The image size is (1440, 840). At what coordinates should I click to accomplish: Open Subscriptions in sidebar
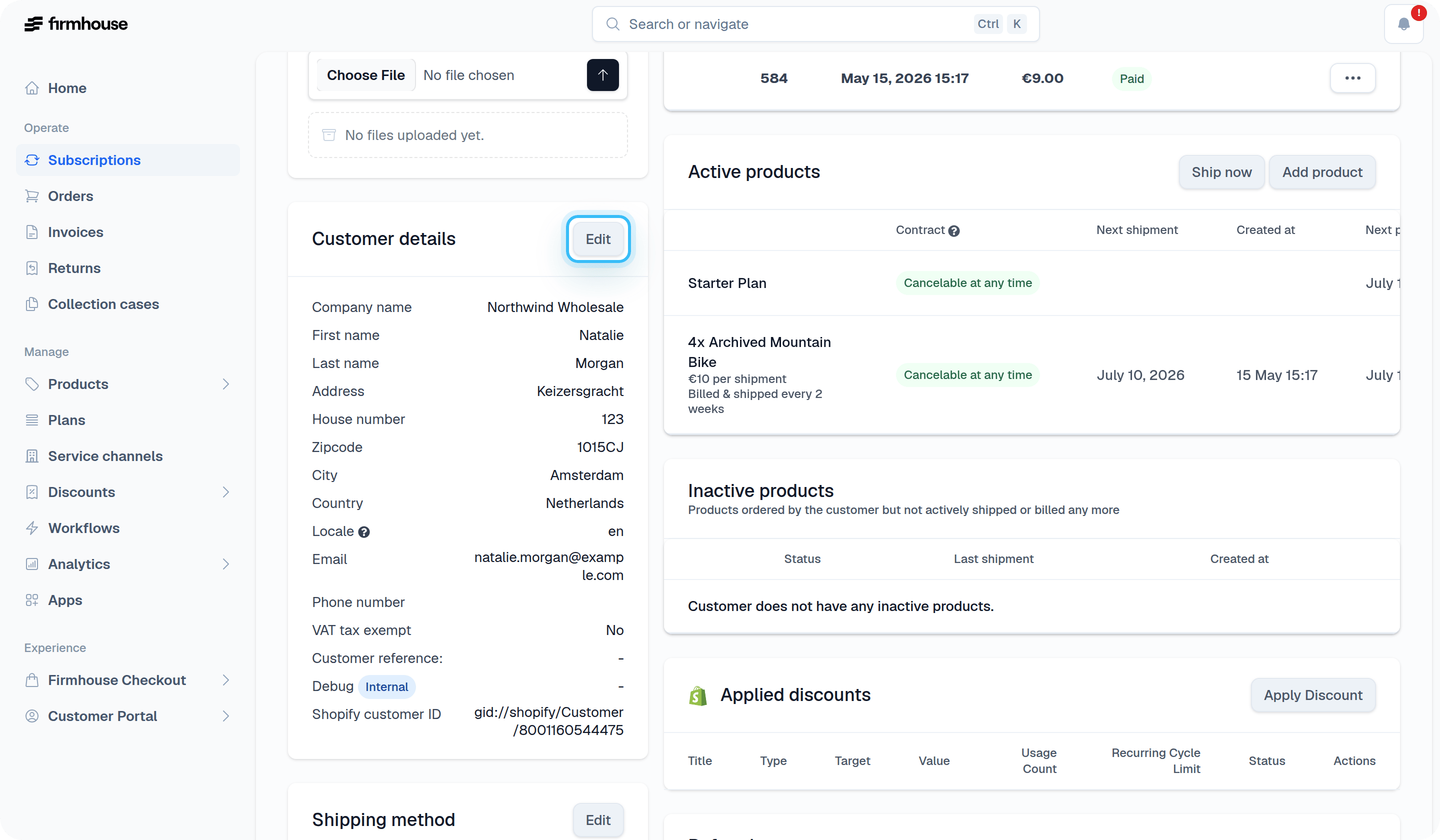(x=128, y=160)
